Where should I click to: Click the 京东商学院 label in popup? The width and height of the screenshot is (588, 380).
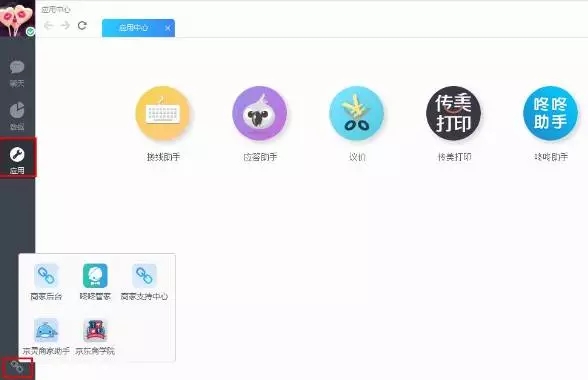point(95,351)
